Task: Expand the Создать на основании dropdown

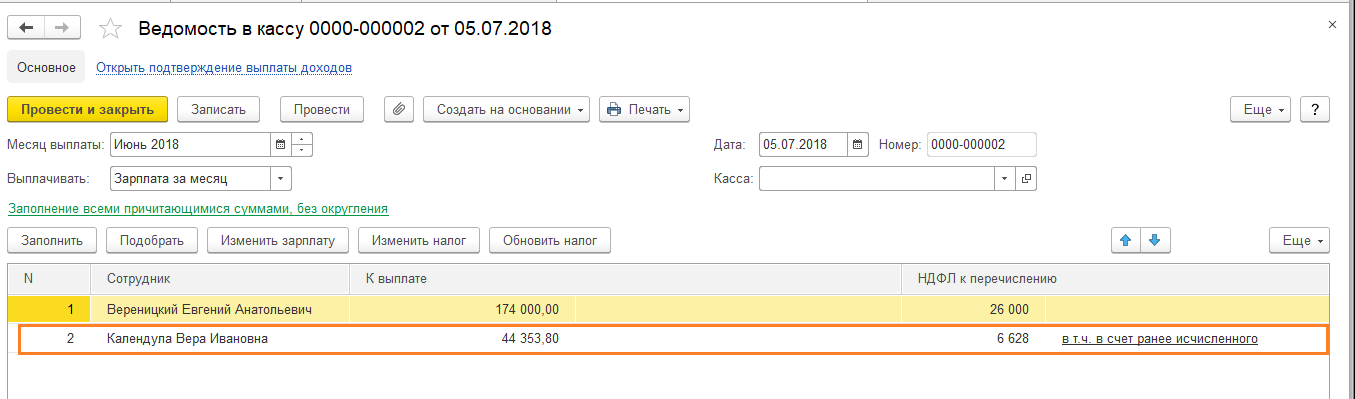Action: (507, 109)
